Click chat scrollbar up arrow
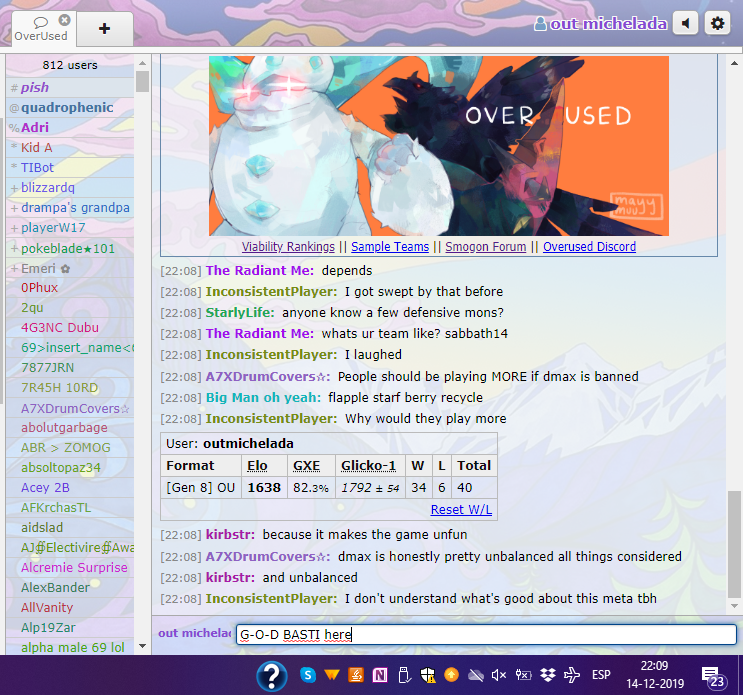 [x=734, y=63]
